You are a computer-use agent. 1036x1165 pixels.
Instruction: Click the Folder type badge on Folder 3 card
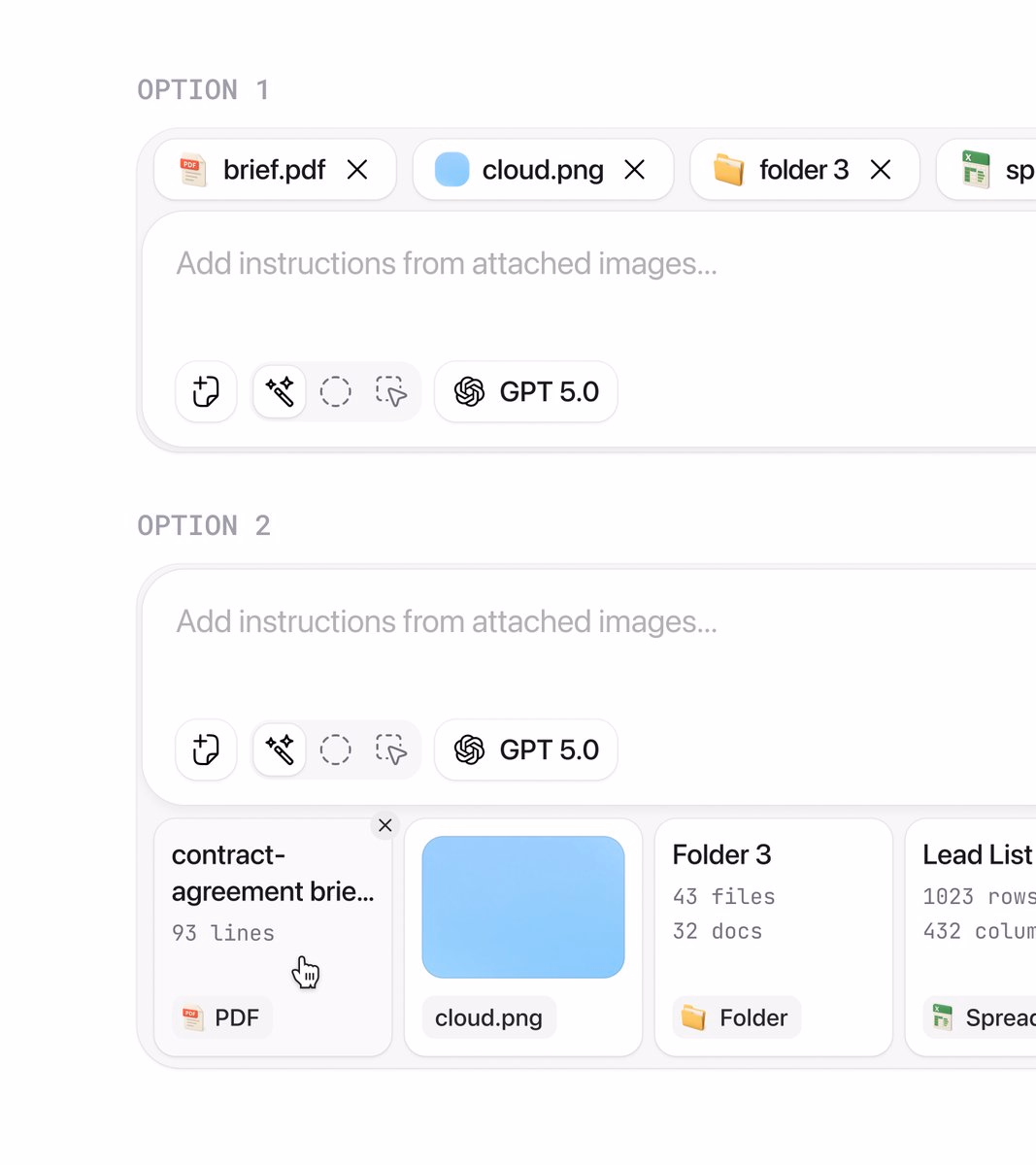click(x=737, y=1018)
